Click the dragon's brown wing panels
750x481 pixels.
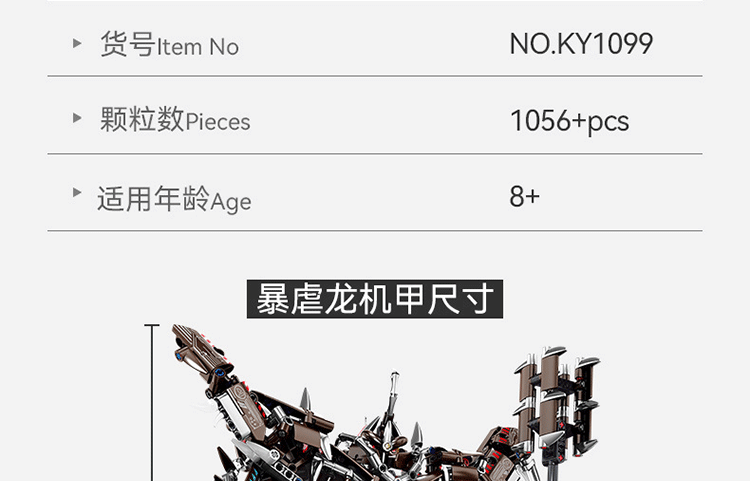[x=557, y=402]
